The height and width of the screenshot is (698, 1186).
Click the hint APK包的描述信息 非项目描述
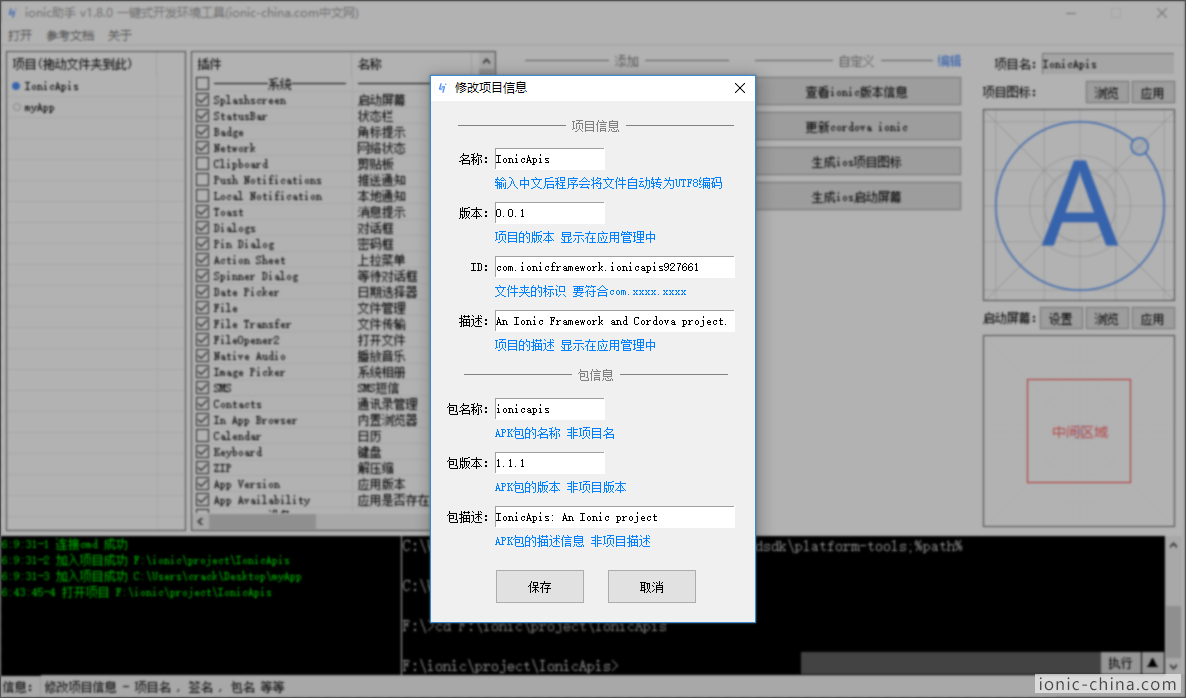tap(573, 541)
